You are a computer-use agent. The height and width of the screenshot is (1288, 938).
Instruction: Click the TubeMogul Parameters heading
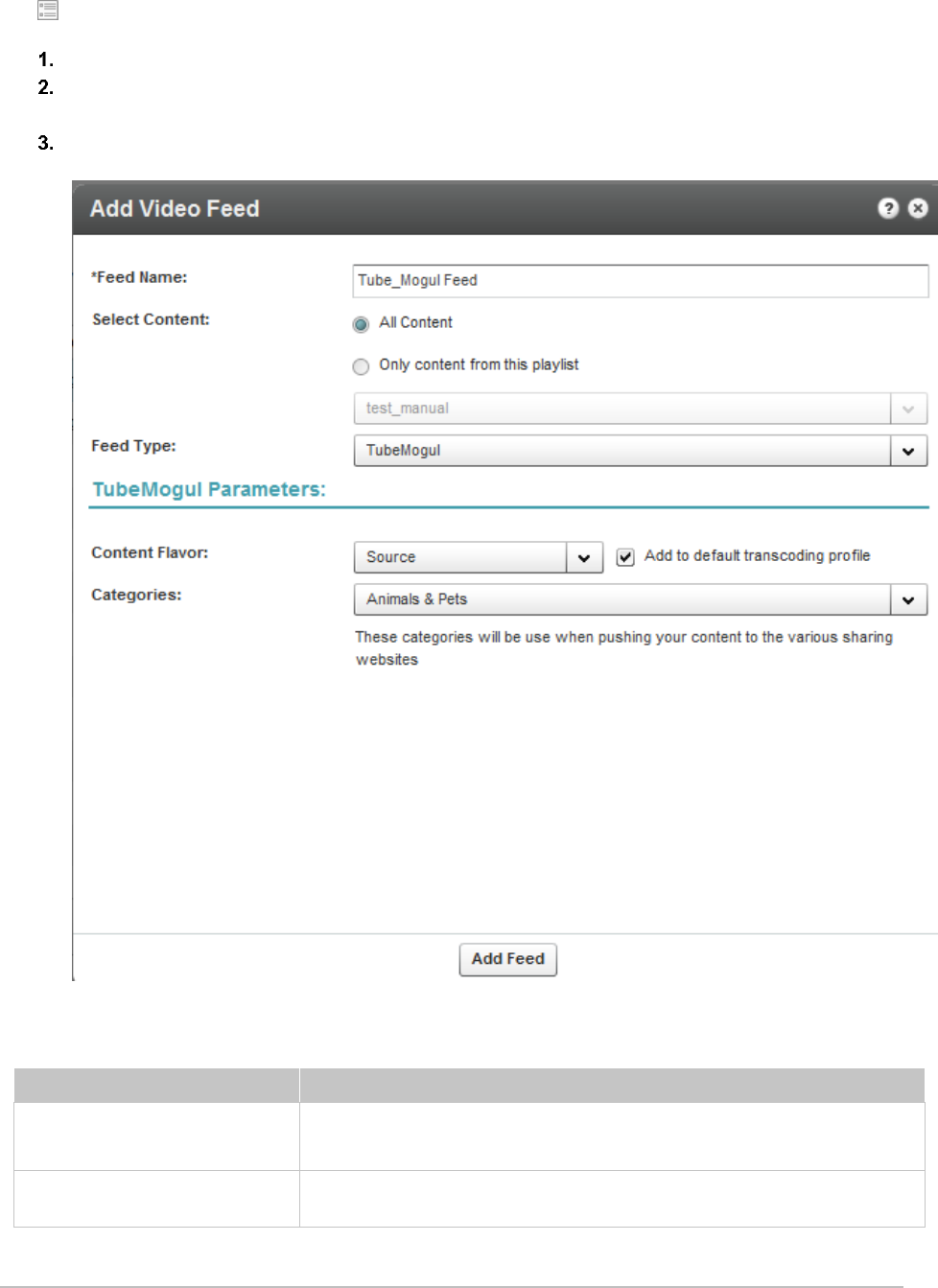pyautogui.click(x=209, y=489)
